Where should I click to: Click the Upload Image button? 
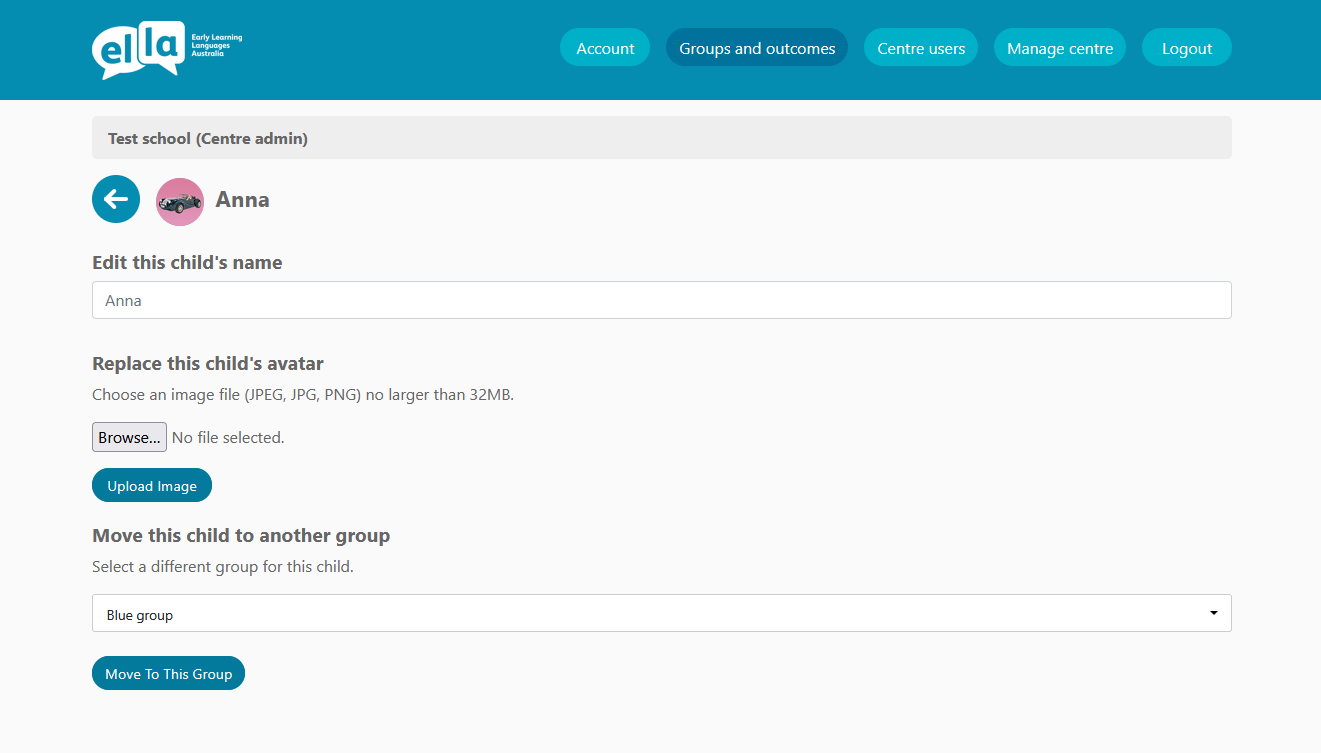[152, 486]
